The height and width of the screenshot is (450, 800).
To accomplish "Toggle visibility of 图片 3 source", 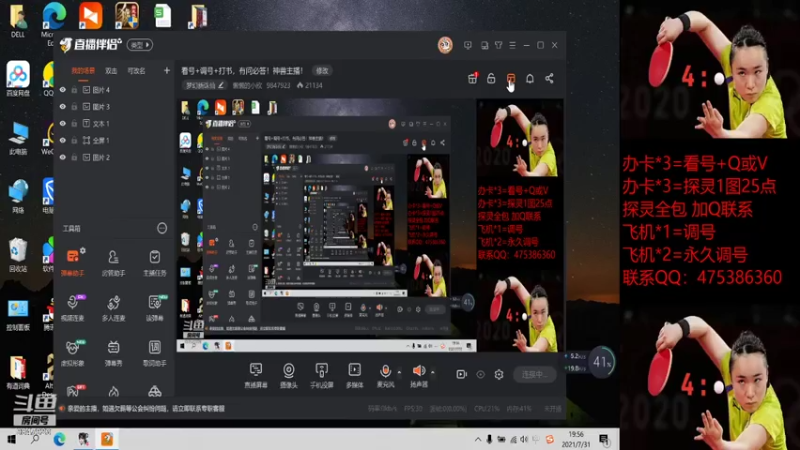I will click(x=63, y=107).
